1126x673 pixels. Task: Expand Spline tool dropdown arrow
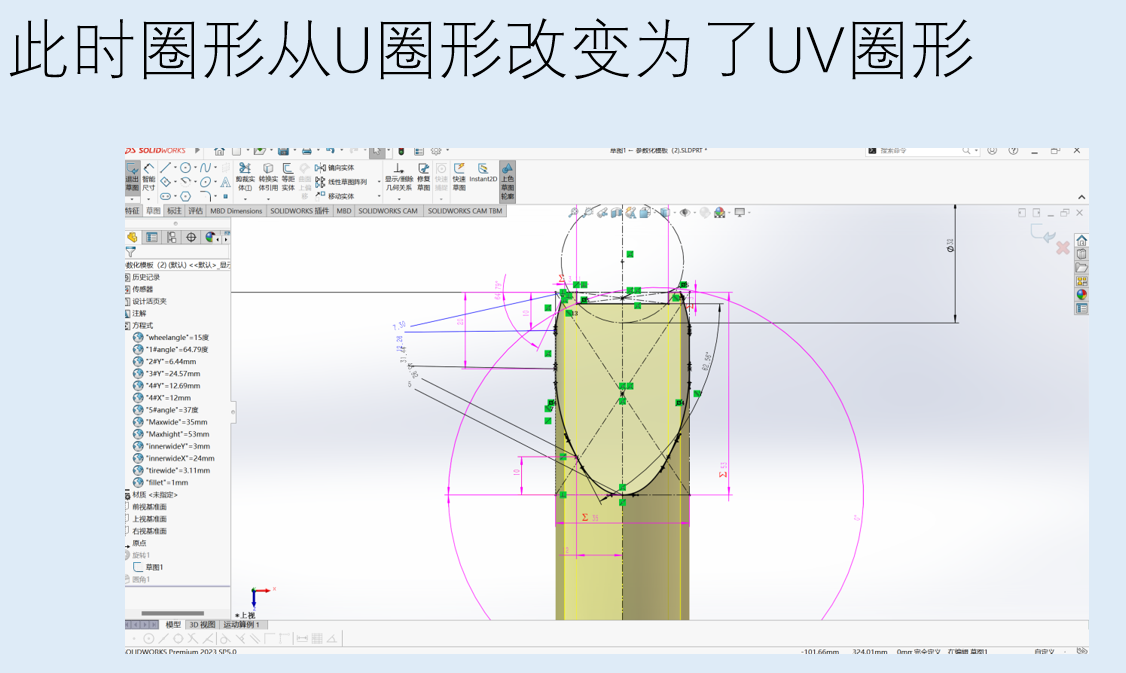(215, 167)
